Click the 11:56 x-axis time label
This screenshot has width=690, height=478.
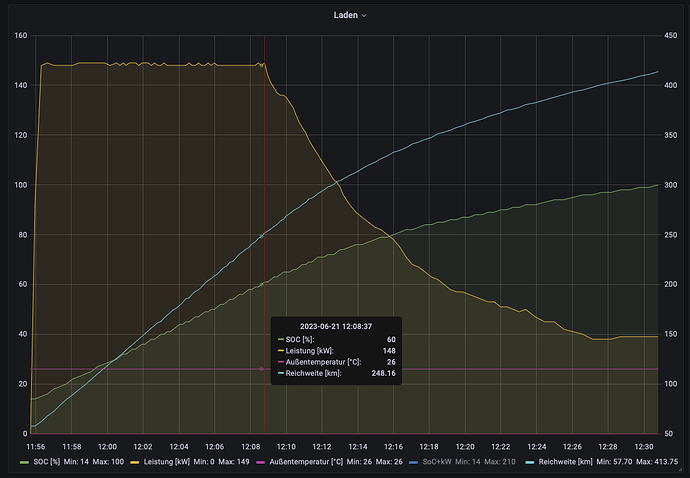click(x=36, y=447)
